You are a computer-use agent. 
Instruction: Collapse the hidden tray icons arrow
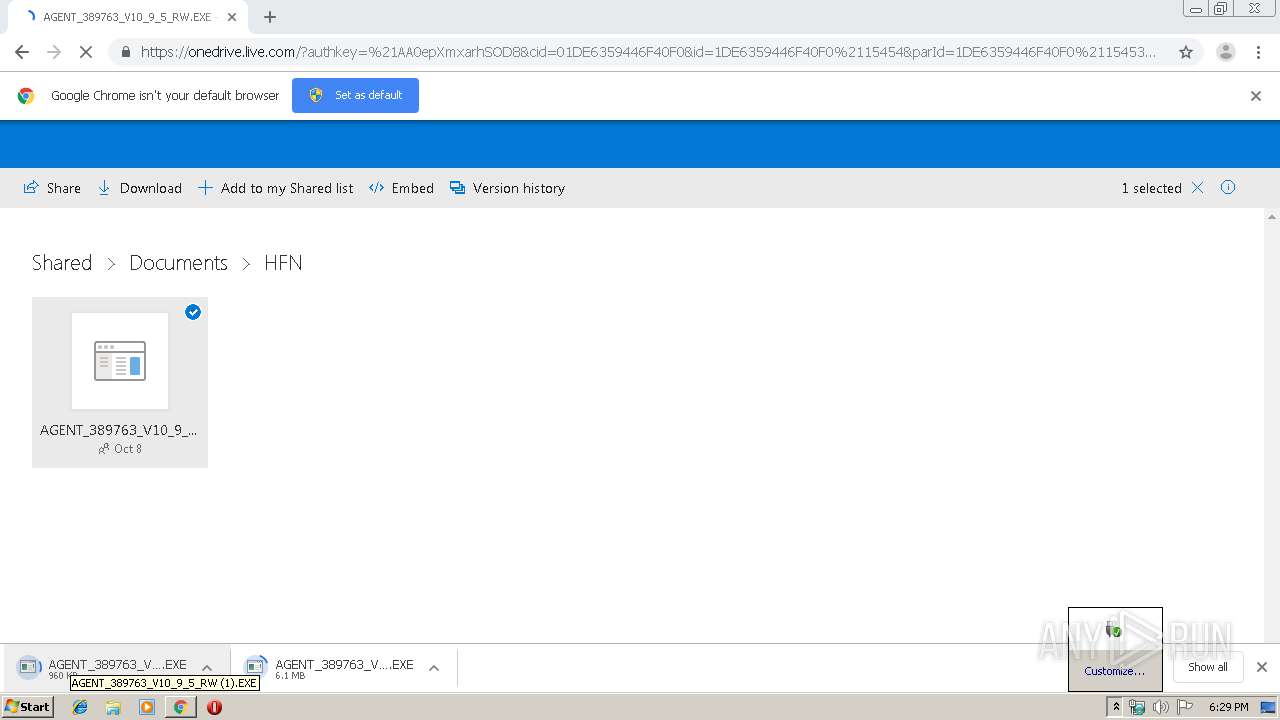pyautogui.click(x=1116, y=707)
